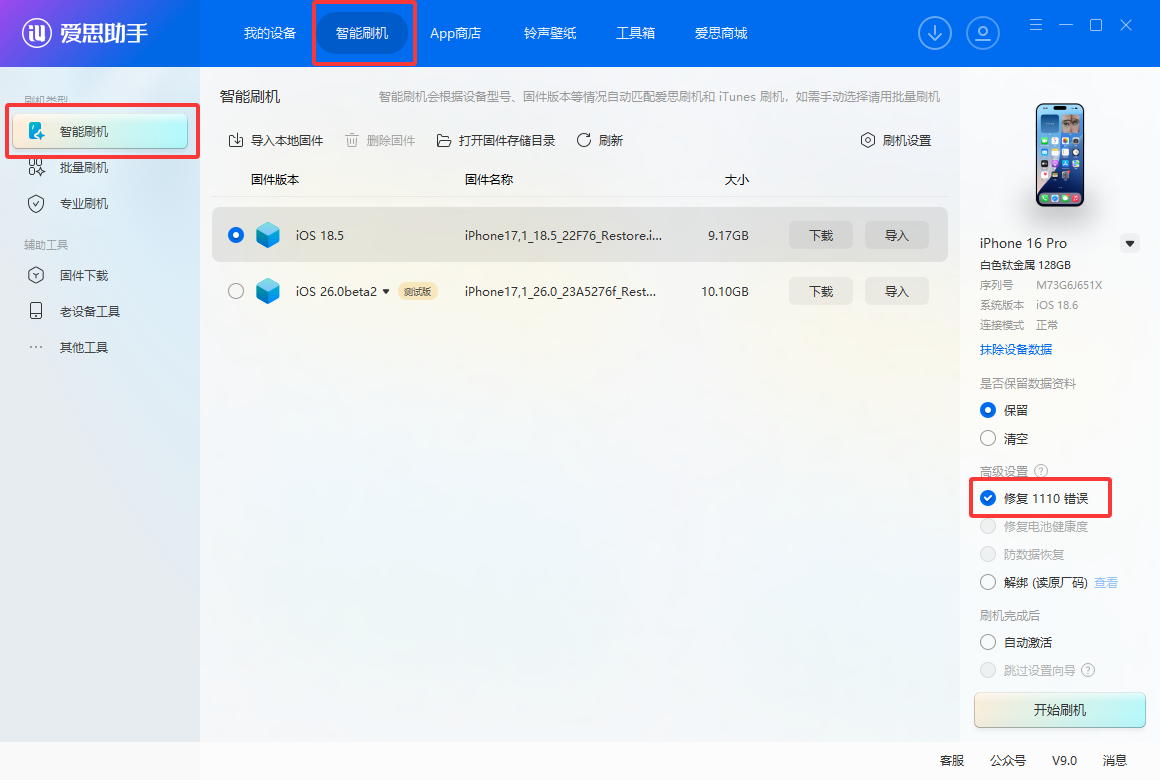The height and width of the screenshot is (780, 1160).
Task: Expand the iPhone 16 Pro device dropdown
Action: point(1130,243)
